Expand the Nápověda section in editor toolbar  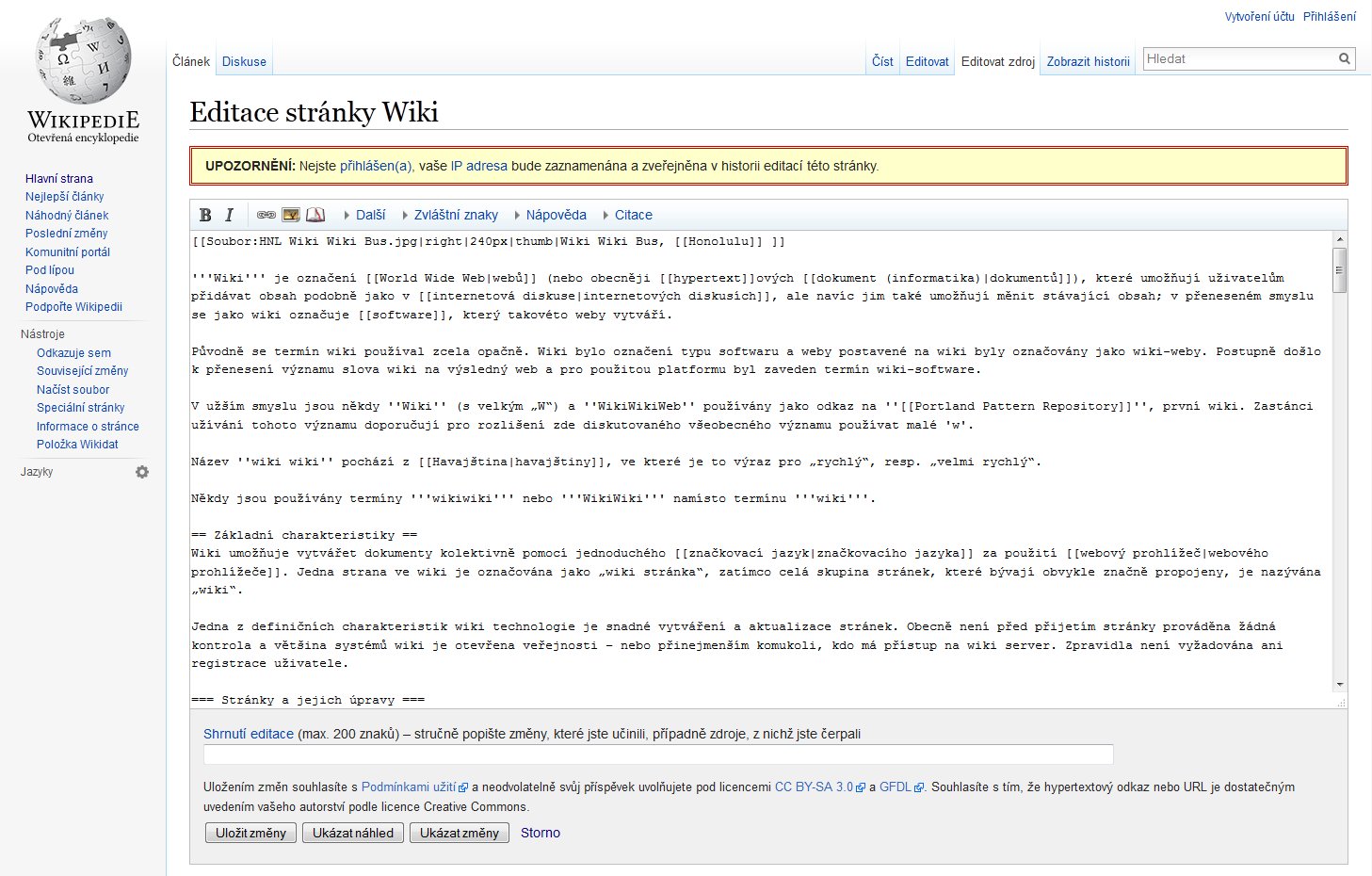550,215
